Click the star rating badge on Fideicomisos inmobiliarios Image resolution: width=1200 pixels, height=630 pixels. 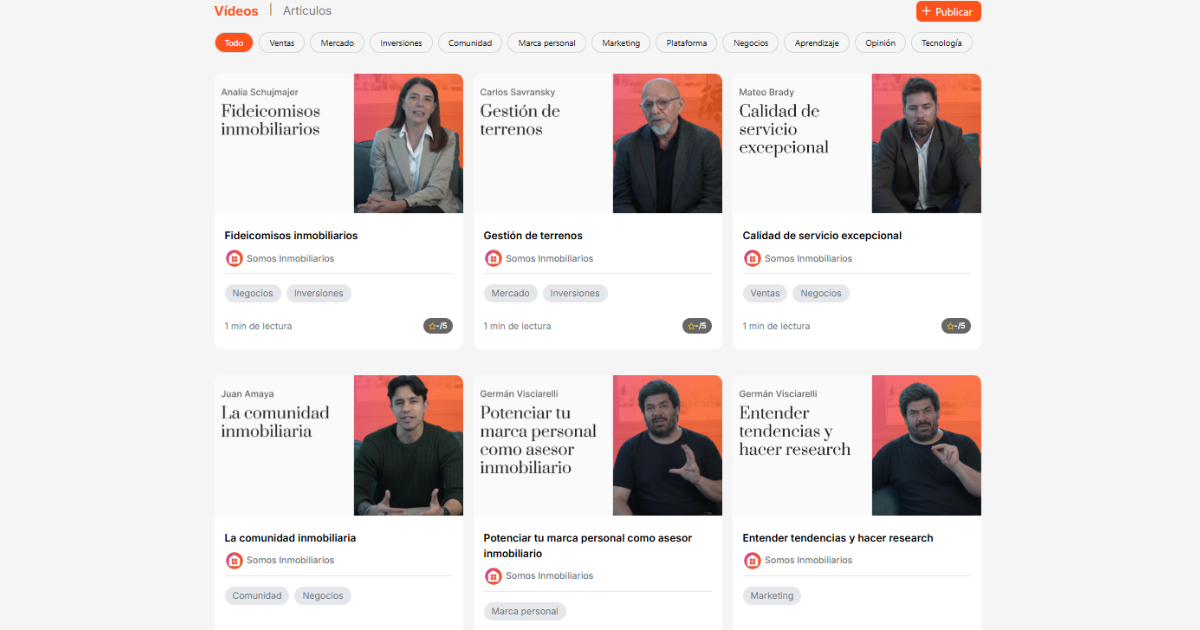click(438, 325)
